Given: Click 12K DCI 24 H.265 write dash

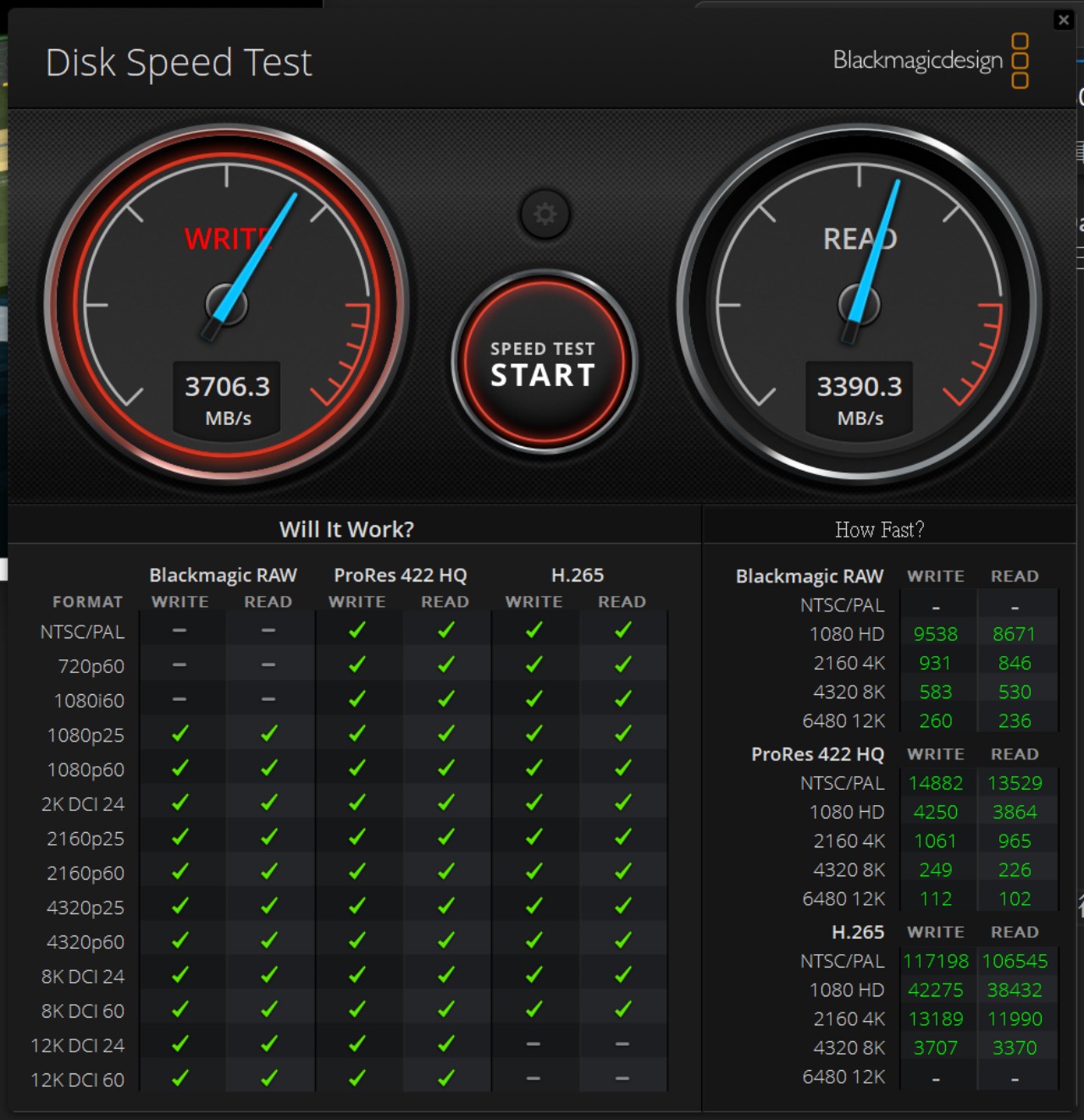Looking at the screenshot, I should 534,1044.
